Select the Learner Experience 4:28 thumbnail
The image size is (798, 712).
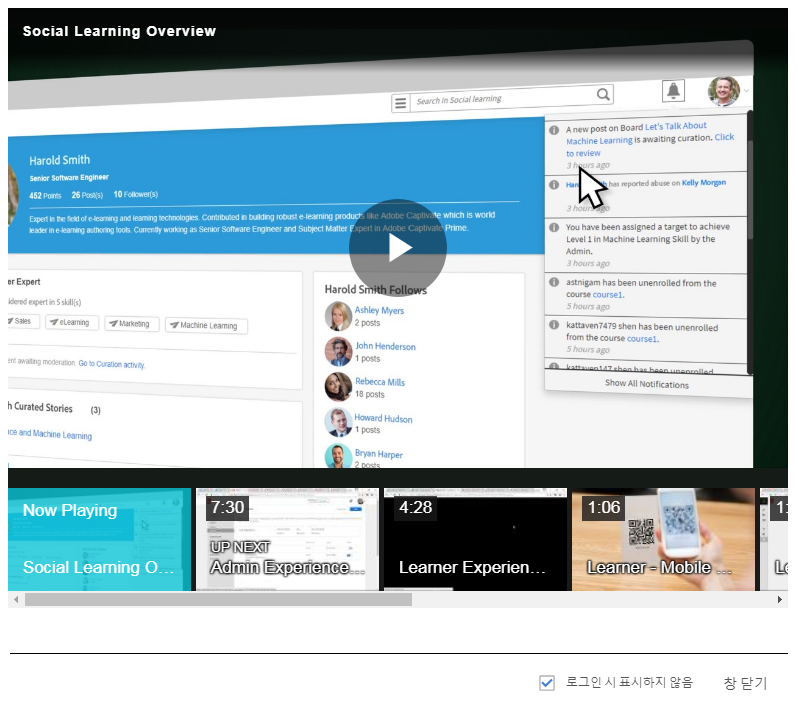click(475, 539)
